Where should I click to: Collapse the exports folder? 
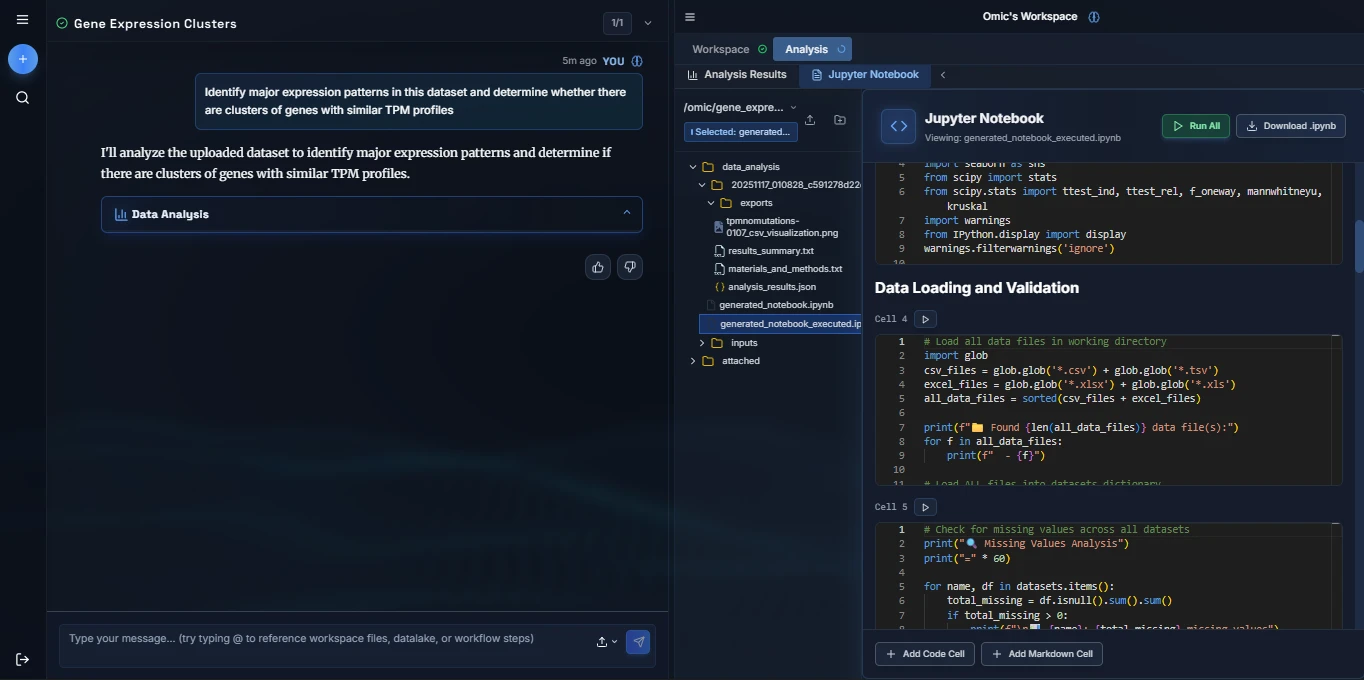click(x=711, y=203)
